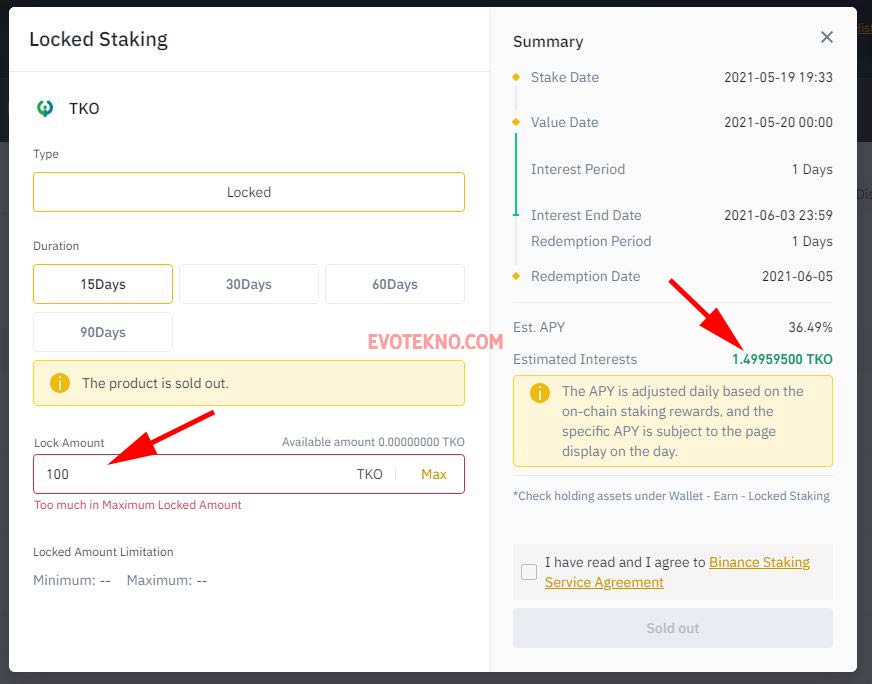Click the Value Date 2021-05-20 00:00 value
This screenshot has height=684, width=872.
click(778, 122)
